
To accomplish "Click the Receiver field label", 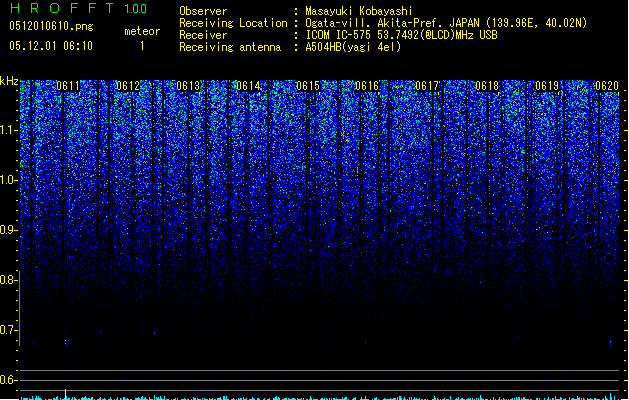I will (203, 35).
